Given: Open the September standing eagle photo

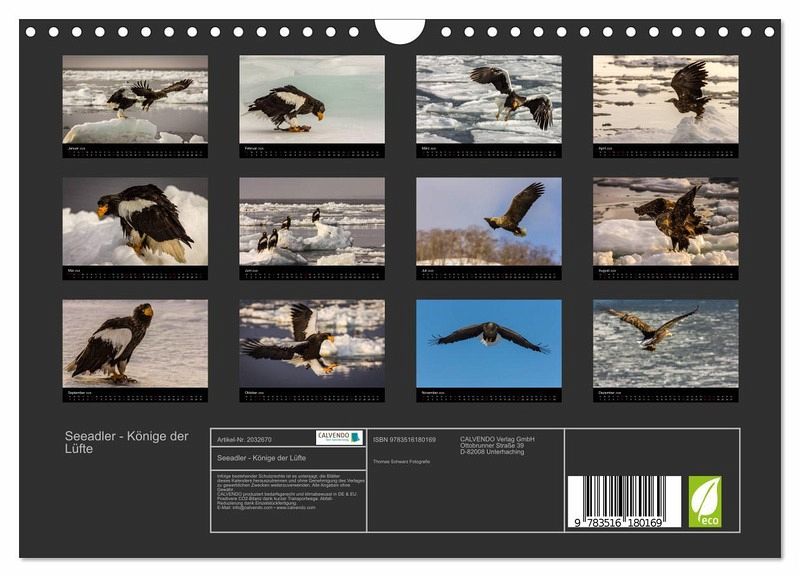Looking at the screenshot, I should coord(135,344).
